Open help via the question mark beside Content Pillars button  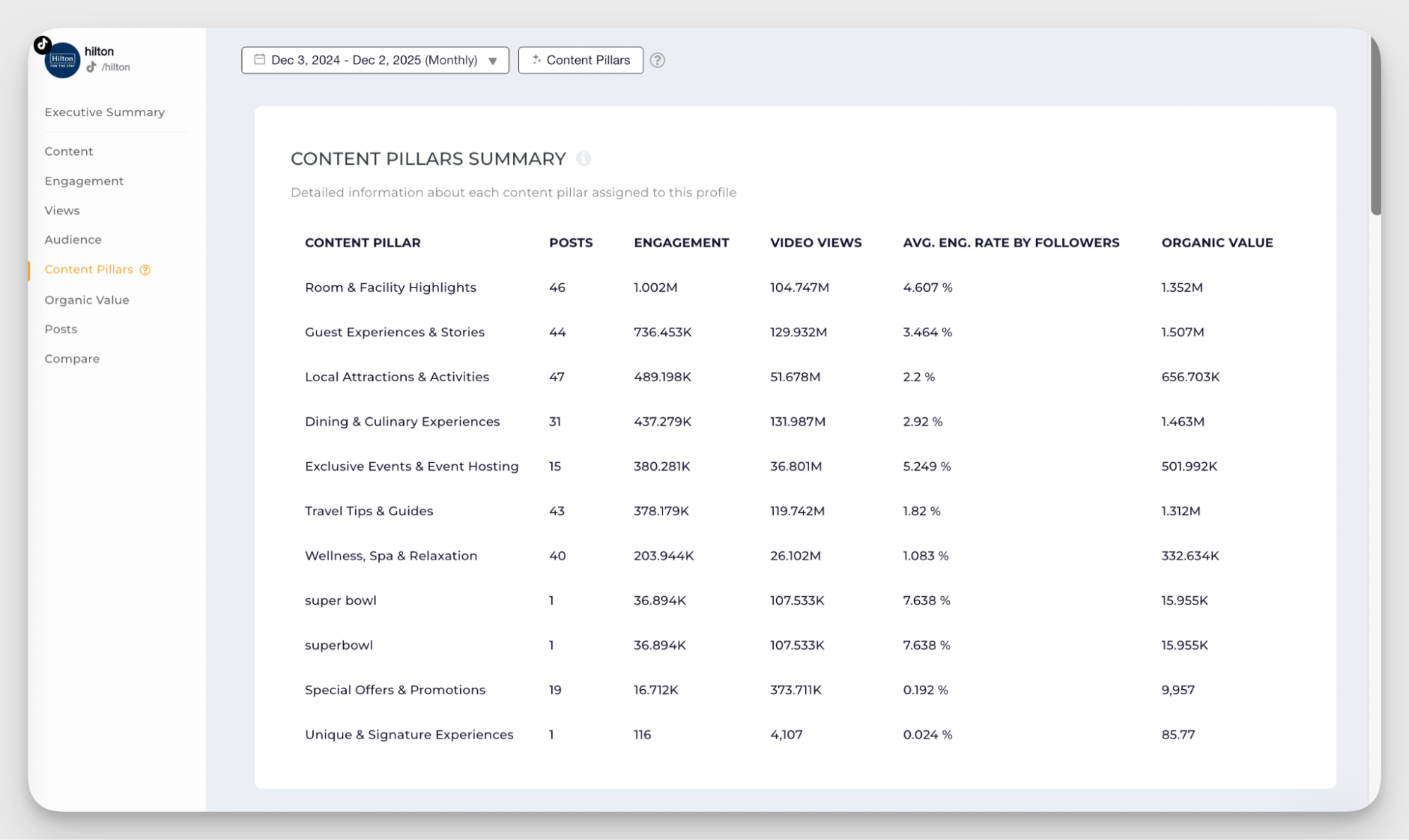tap(658, 60)
